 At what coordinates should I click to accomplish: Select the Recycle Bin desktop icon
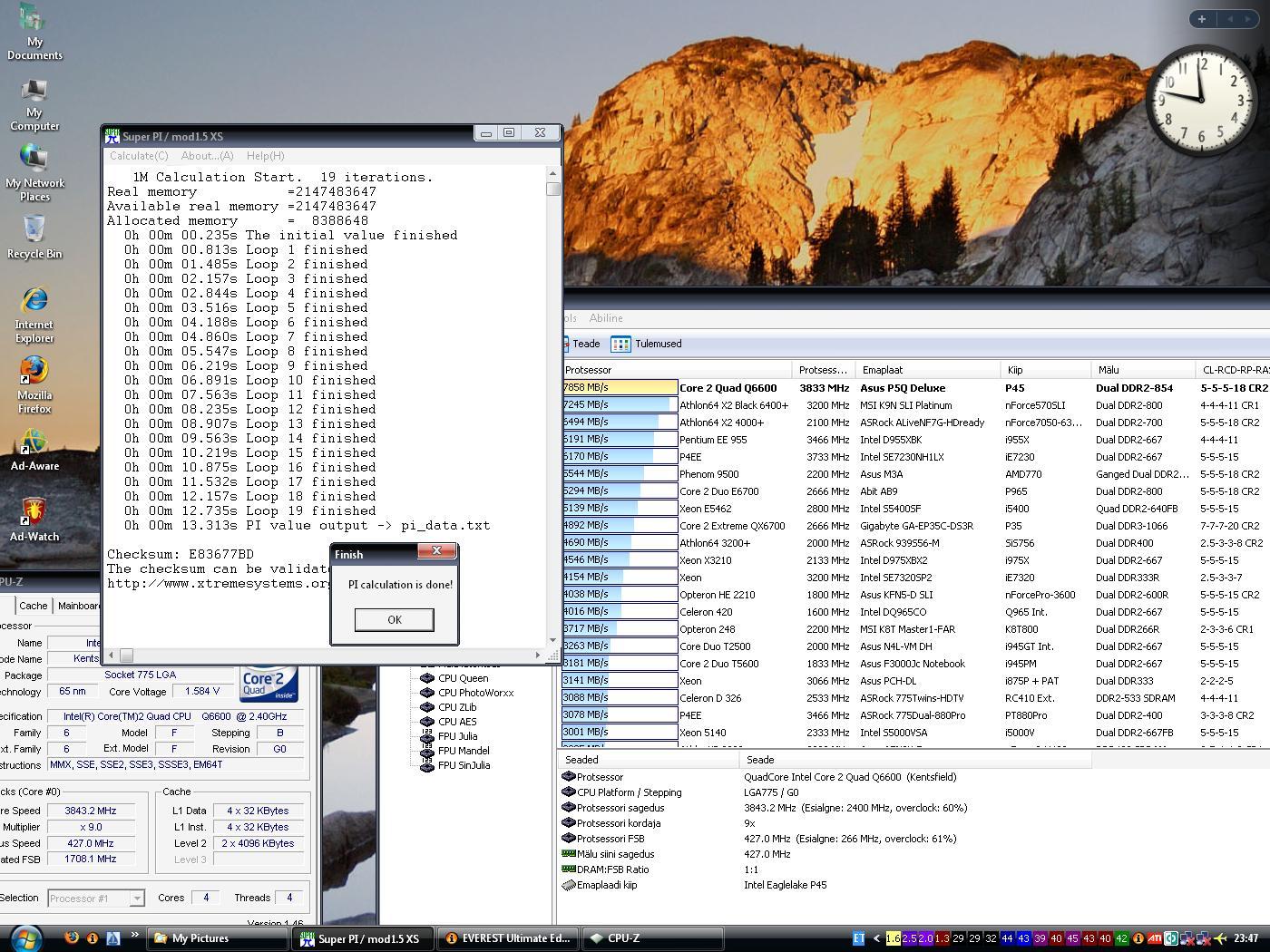(x=34, y=237)
